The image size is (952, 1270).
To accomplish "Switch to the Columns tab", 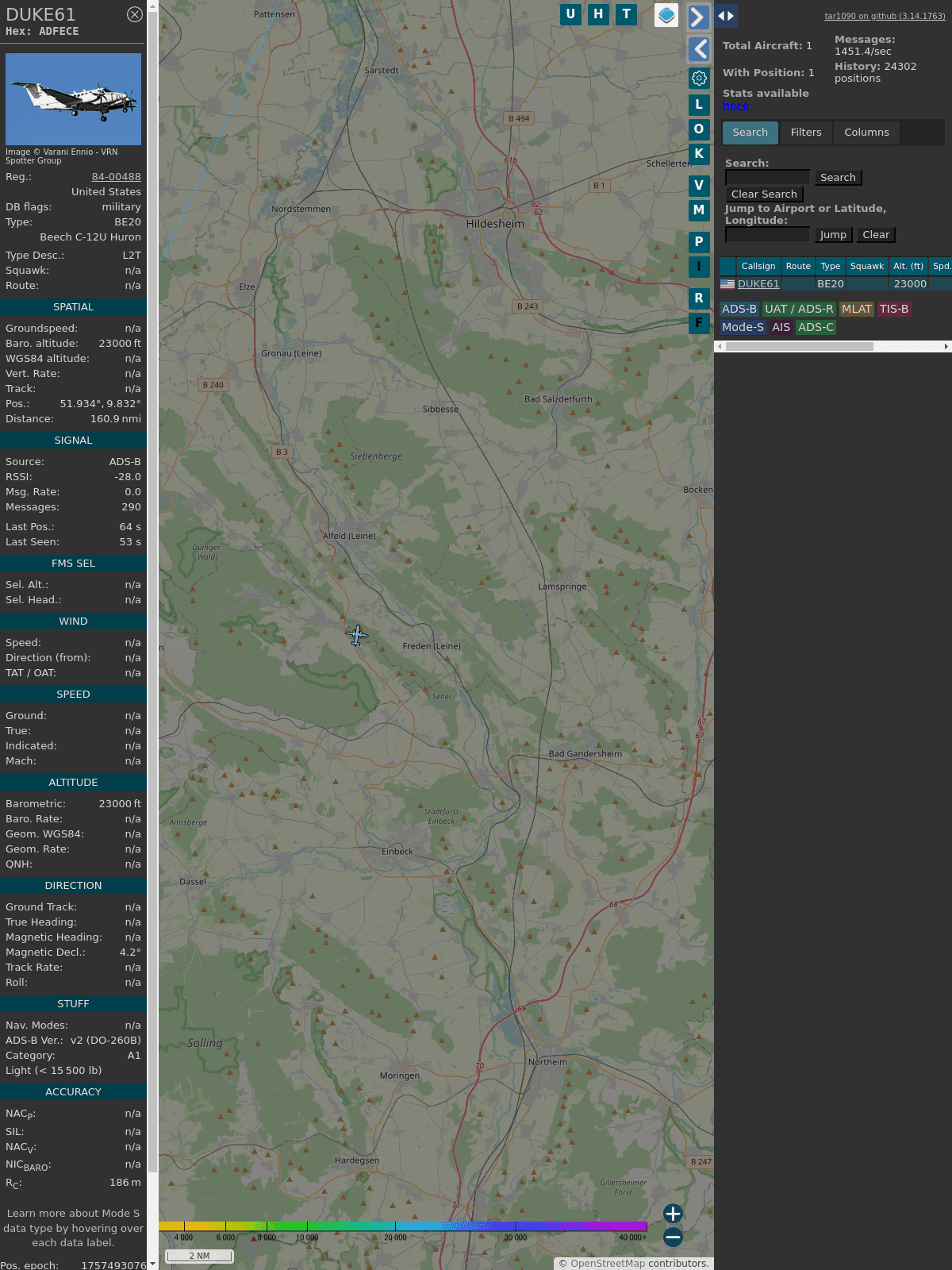I will click(866, 133).
